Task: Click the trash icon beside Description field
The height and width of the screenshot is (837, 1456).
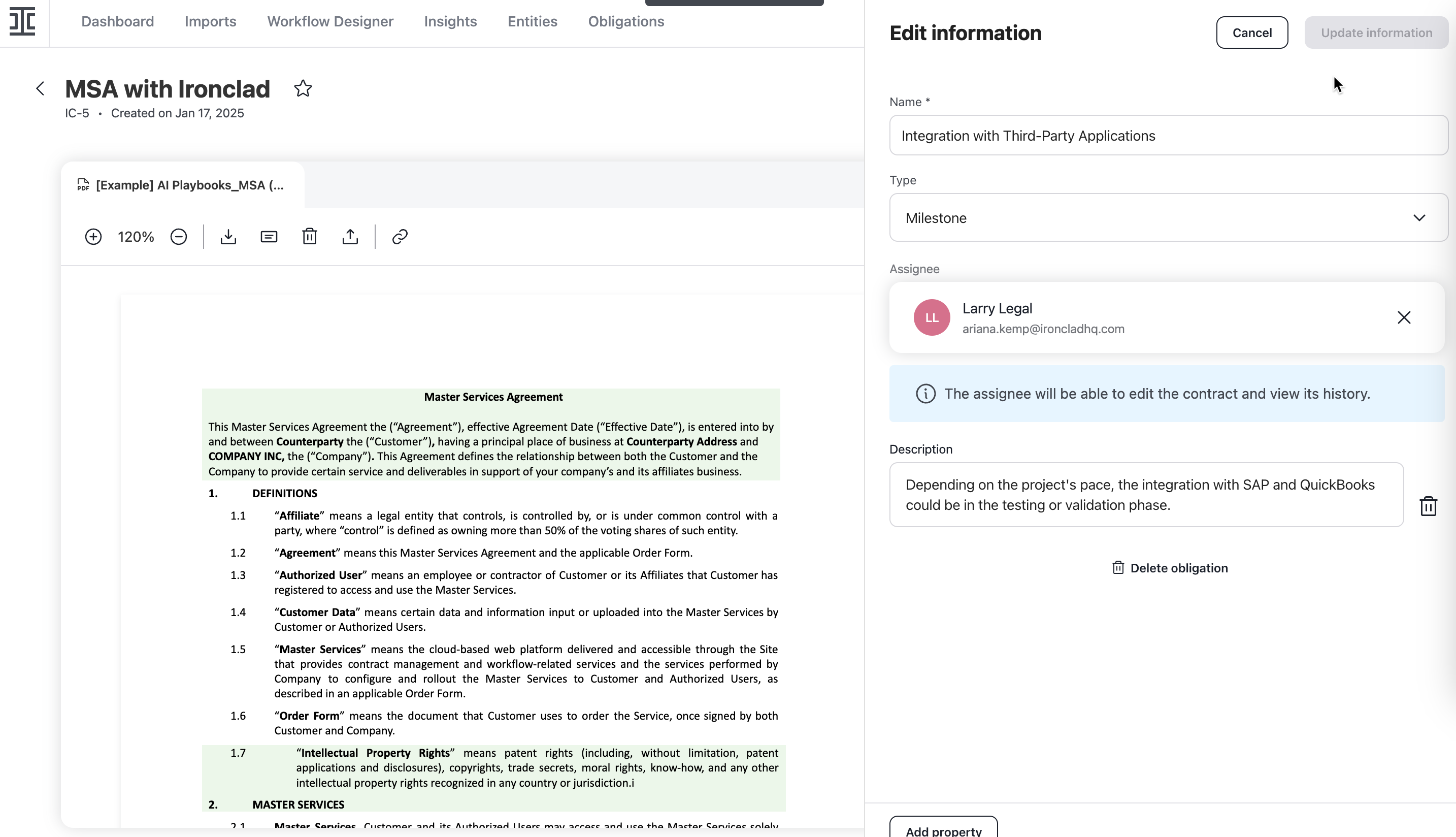Action: [x=1429, y=506]
